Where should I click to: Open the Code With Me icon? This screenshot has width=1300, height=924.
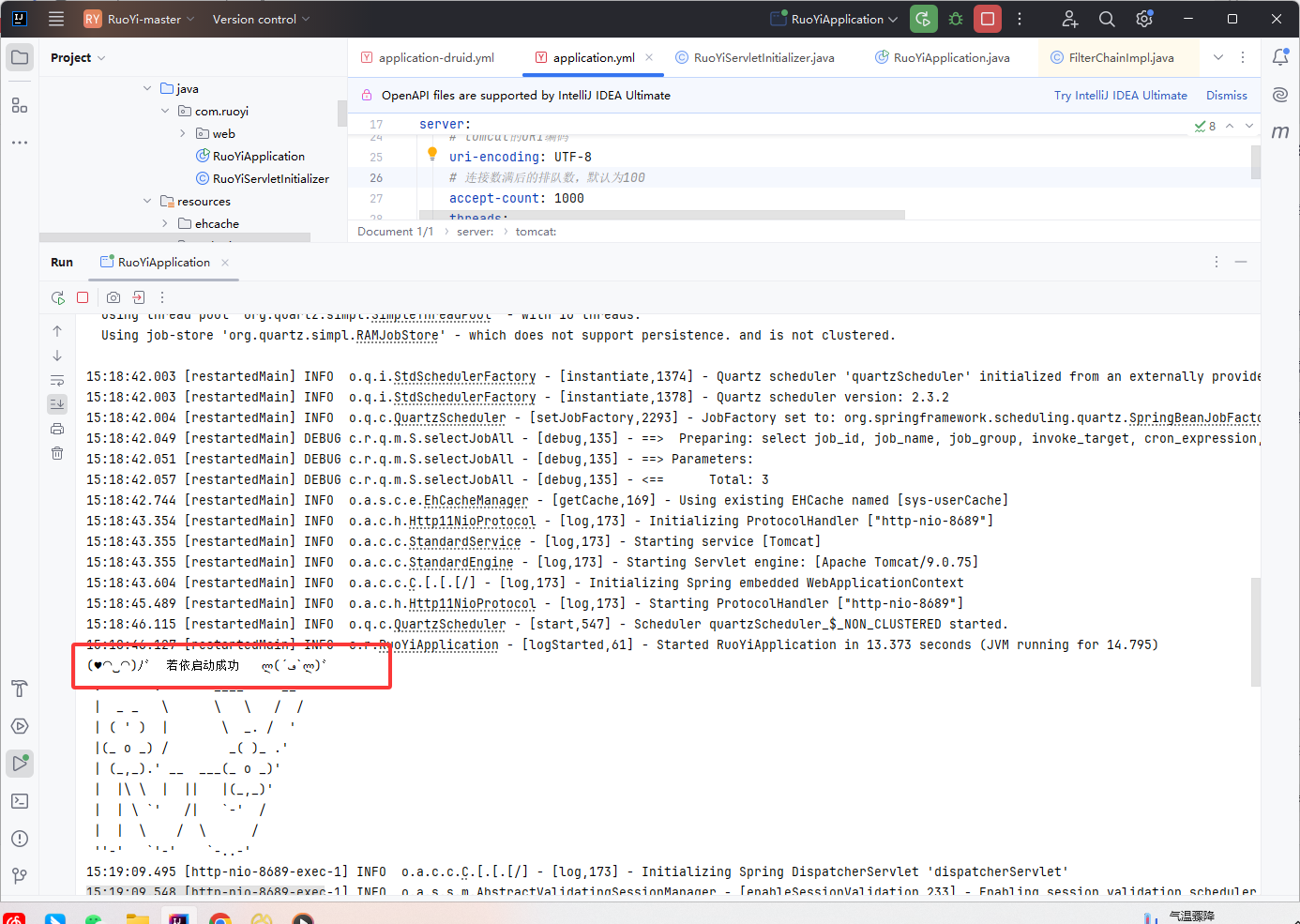pos(1070,19)
